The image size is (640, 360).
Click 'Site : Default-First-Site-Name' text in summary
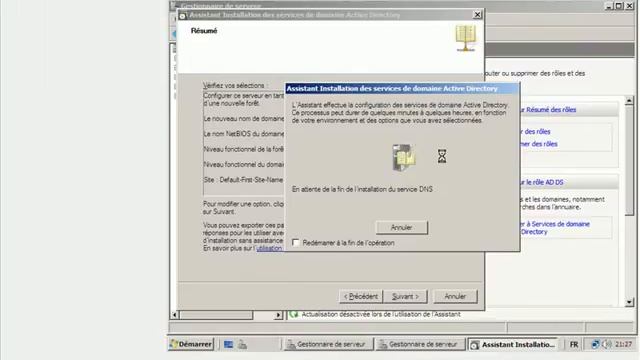click(243, 180)
